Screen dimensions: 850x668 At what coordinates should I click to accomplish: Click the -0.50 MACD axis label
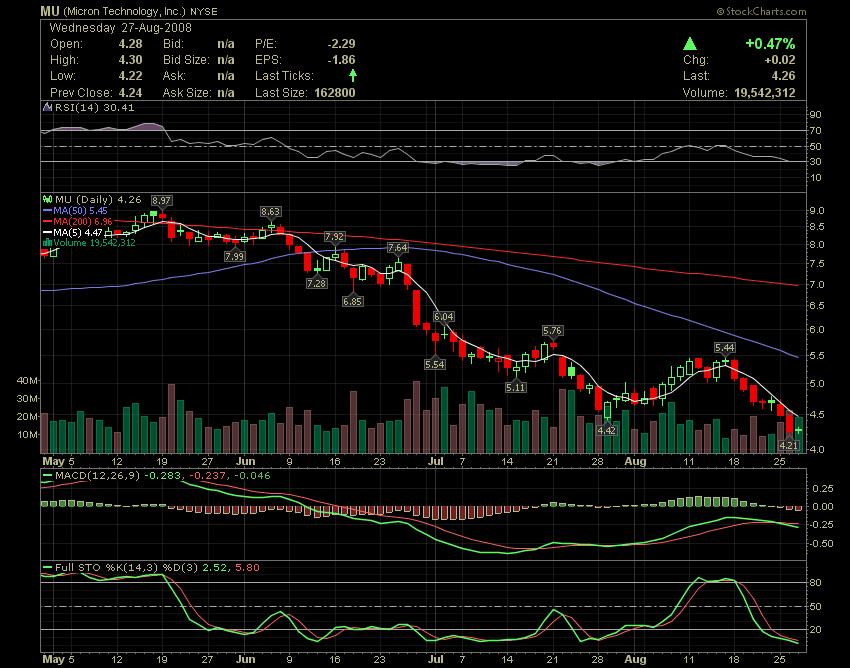822,544
